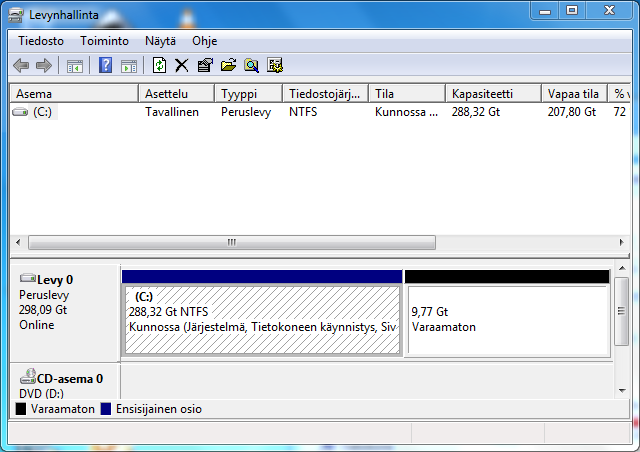640x452 pixels.
Task: Click the magnifier search toolbar icon
Action: pos(251,65)
